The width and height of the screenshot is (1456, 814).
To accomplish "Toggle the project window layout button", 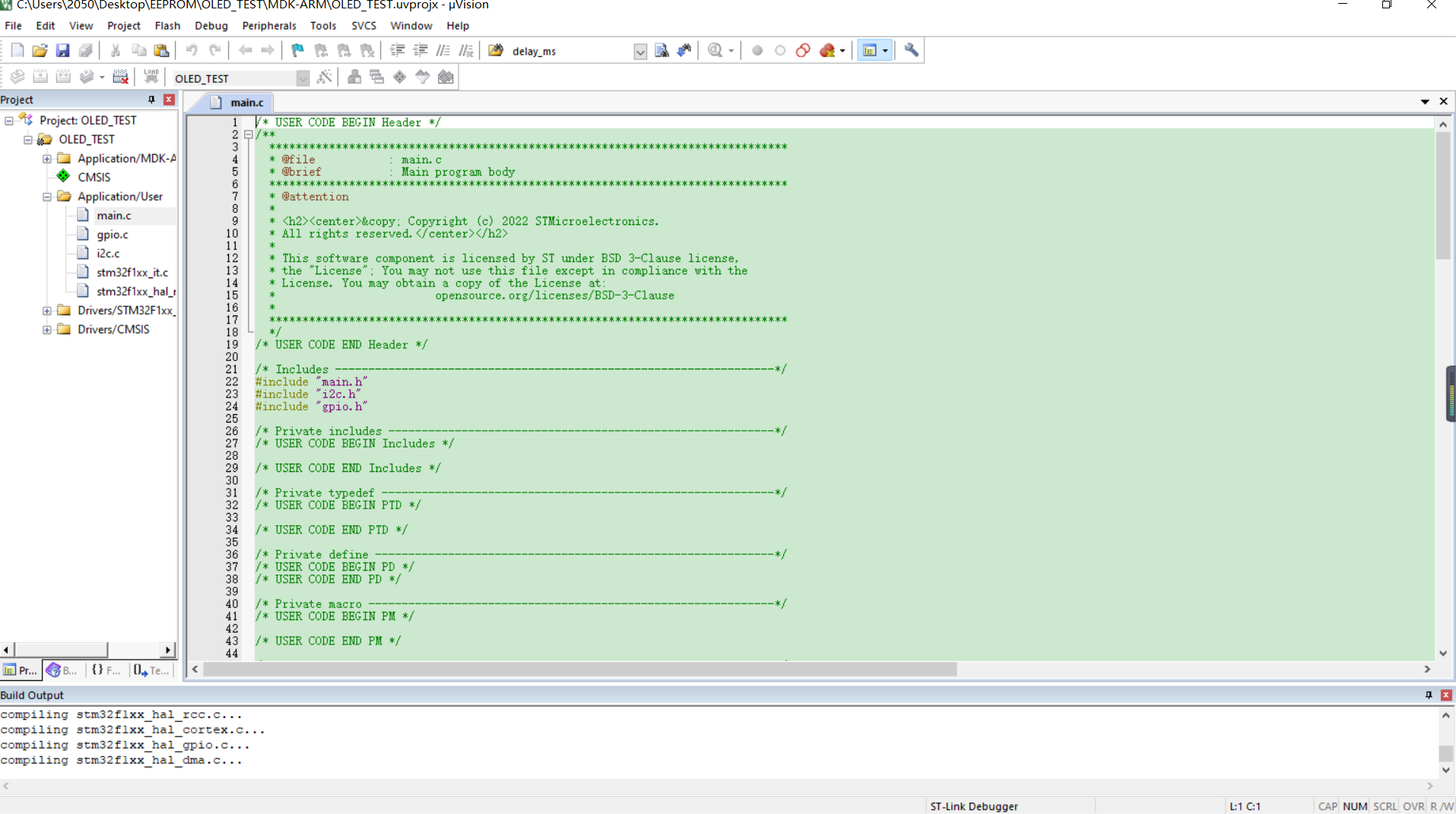I will (870, 51).
